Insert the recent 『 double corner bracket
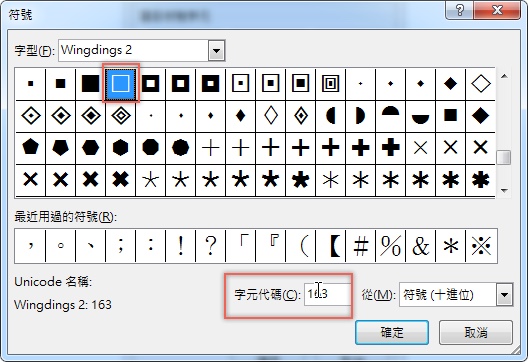This screenshot has height=362, width=528. tap(270, 245)
